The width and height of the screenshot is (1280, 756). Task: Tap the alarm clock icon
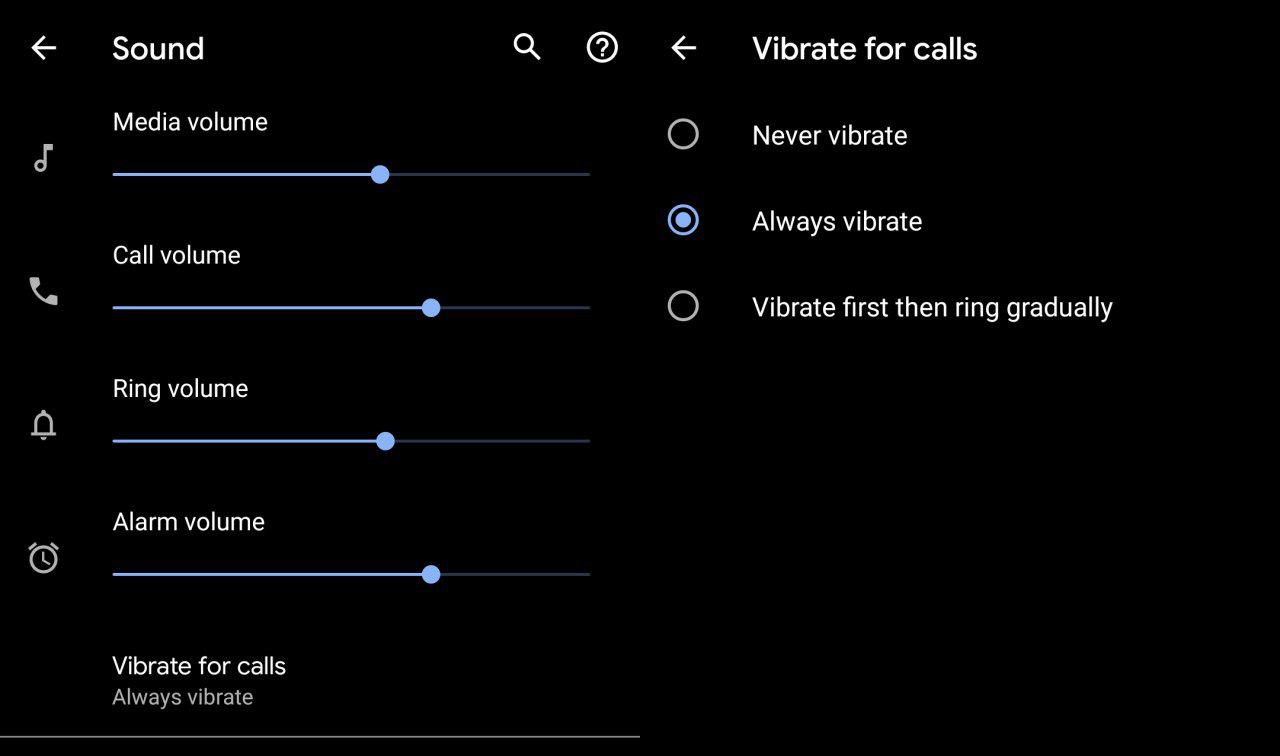tap(43, 558)
